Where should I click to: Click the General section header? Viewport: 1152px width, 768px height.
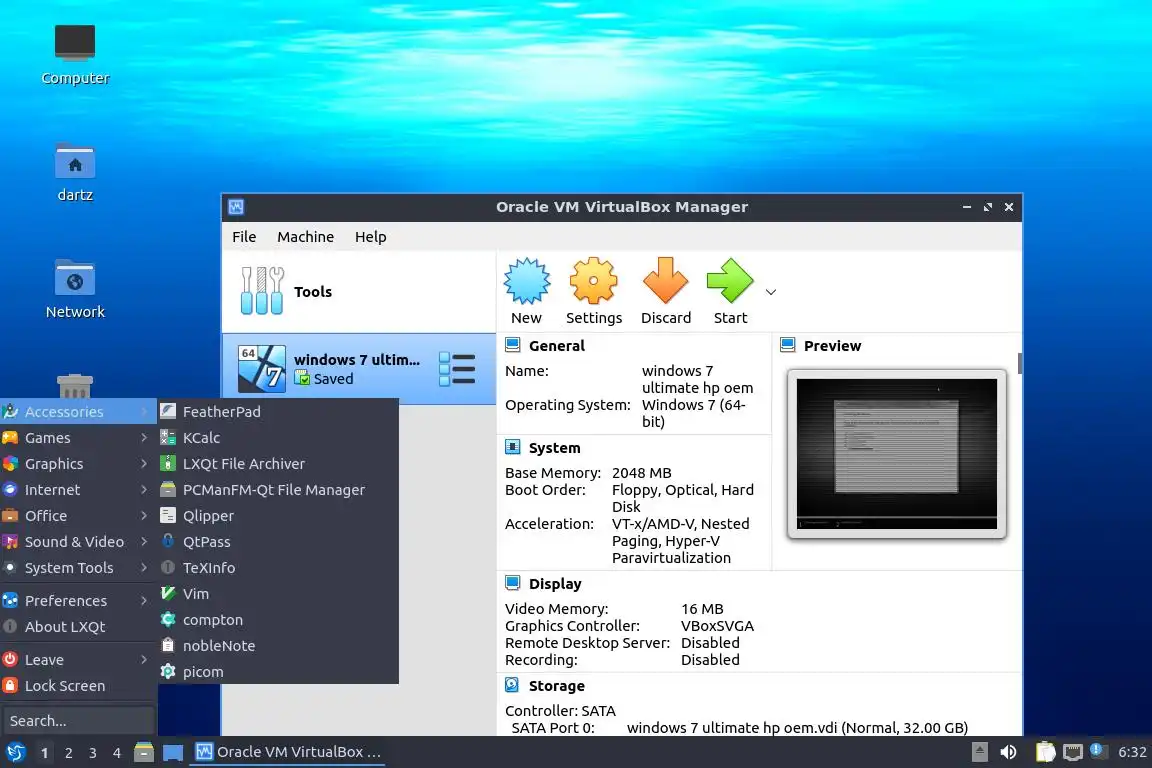click(557, 345)
